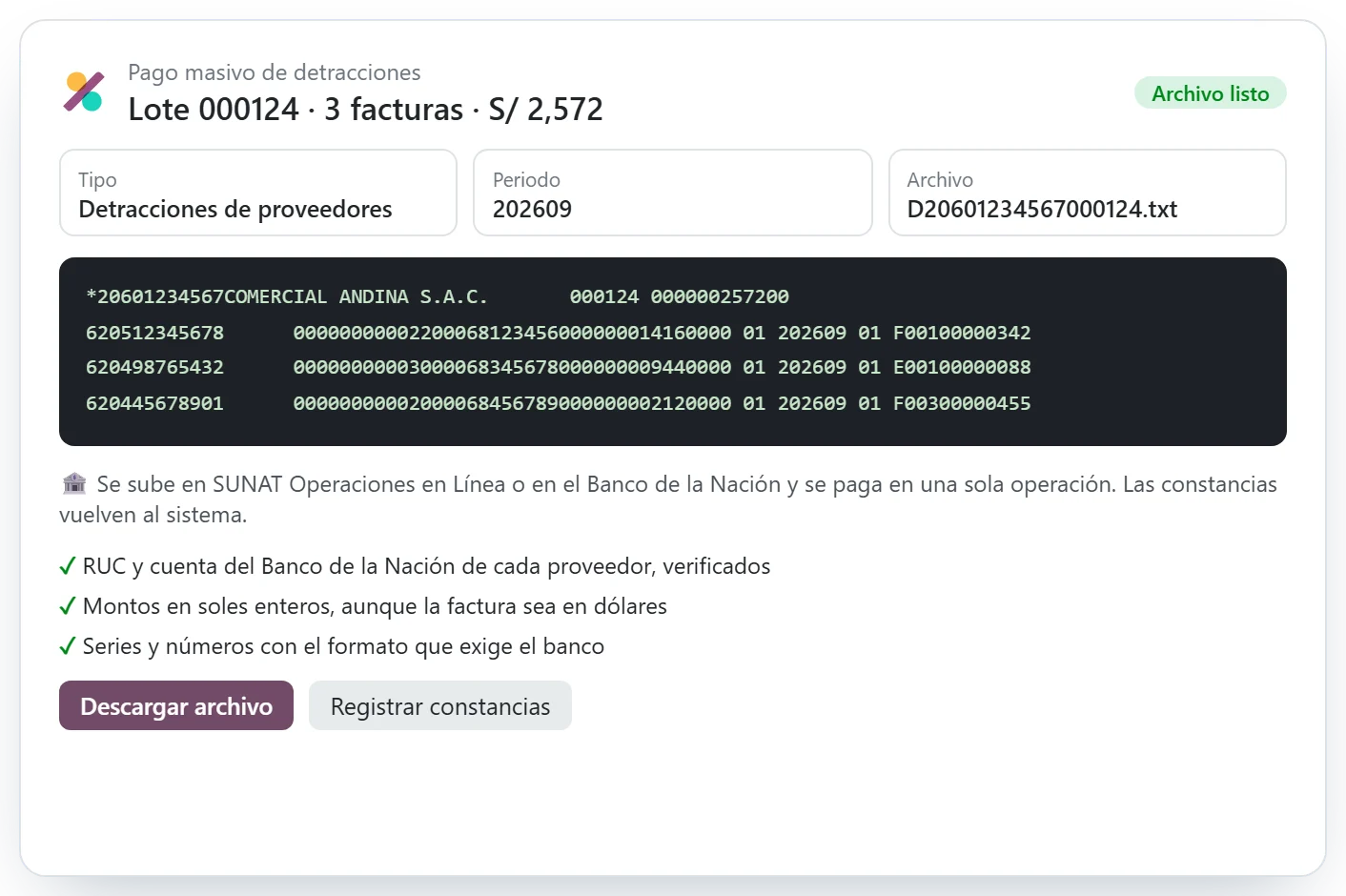This screenshot has width=1346, height=896.
Task: Download the file with Descargar archivo
Action: [176, 705]
